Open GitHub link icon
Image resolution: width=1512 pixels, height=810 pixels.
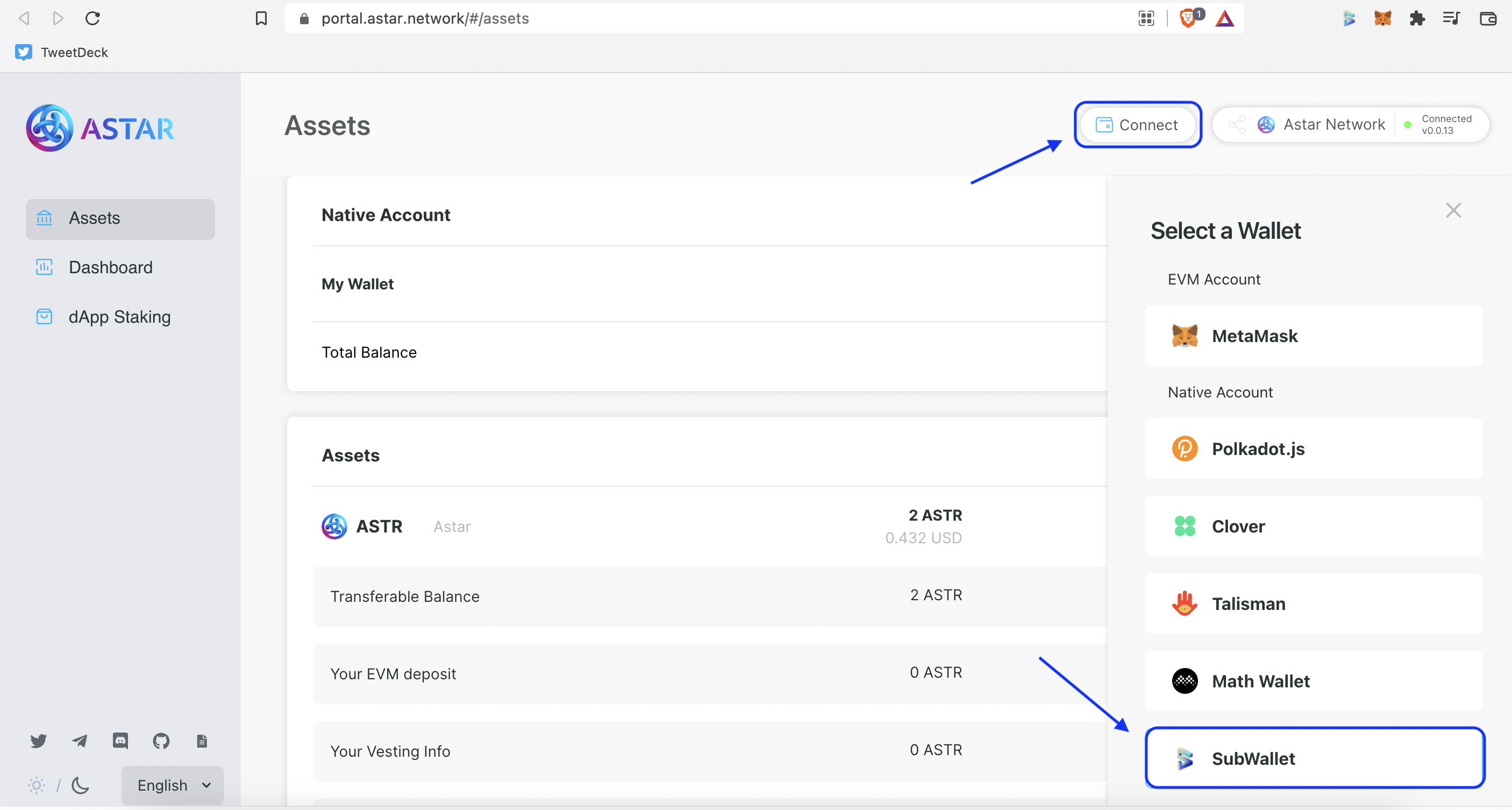click(x=161, y=741)
